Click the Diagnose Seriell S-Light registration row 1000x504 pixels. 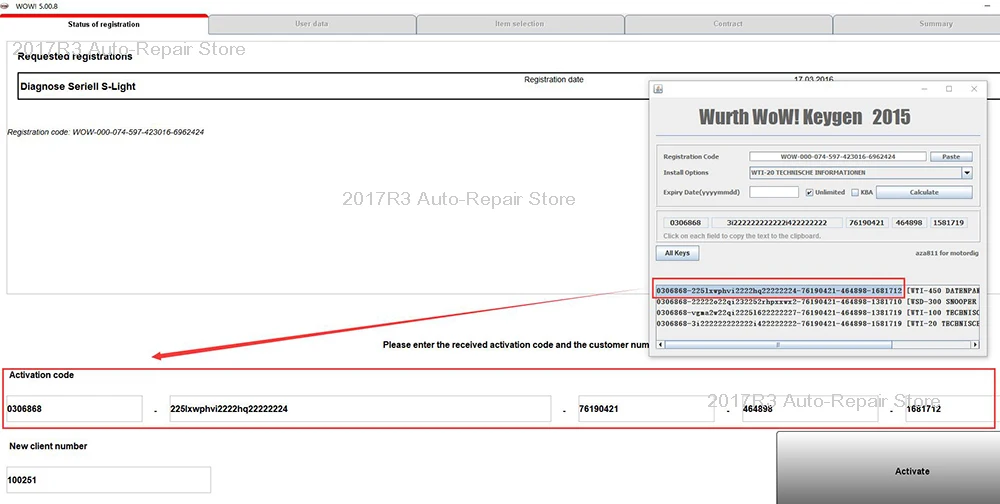332,86
